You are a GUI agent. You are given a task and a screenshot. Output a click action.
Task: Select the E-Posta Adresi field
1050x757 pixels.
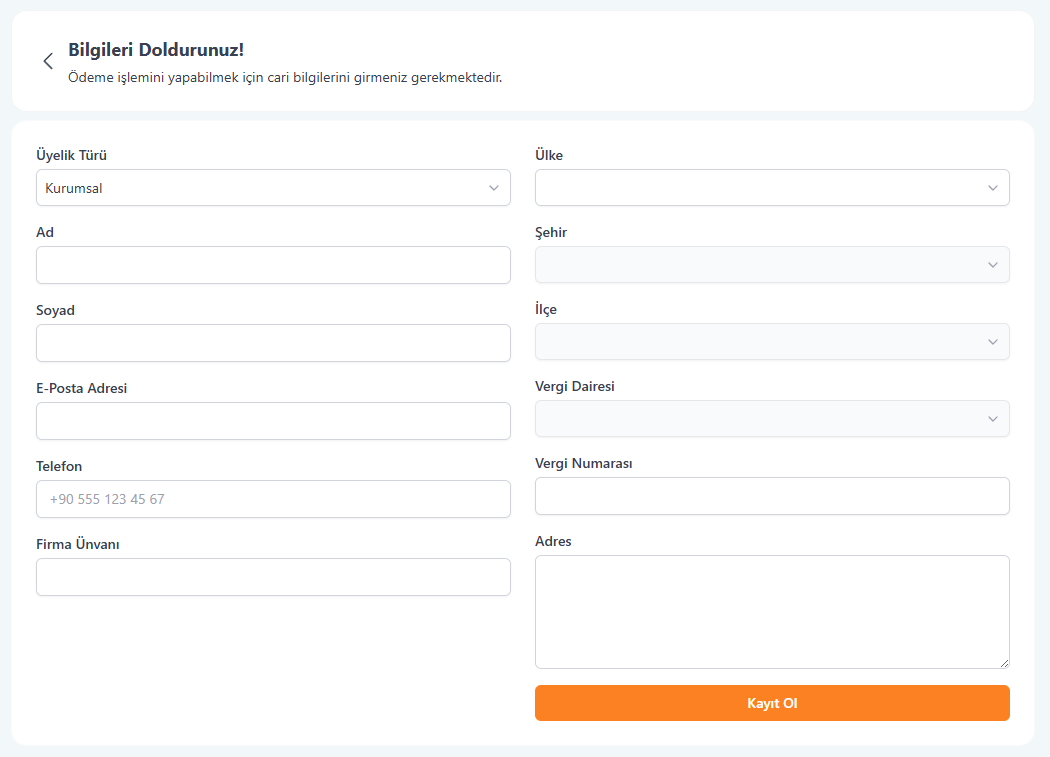pyautogui.click(x=273, y=421)
